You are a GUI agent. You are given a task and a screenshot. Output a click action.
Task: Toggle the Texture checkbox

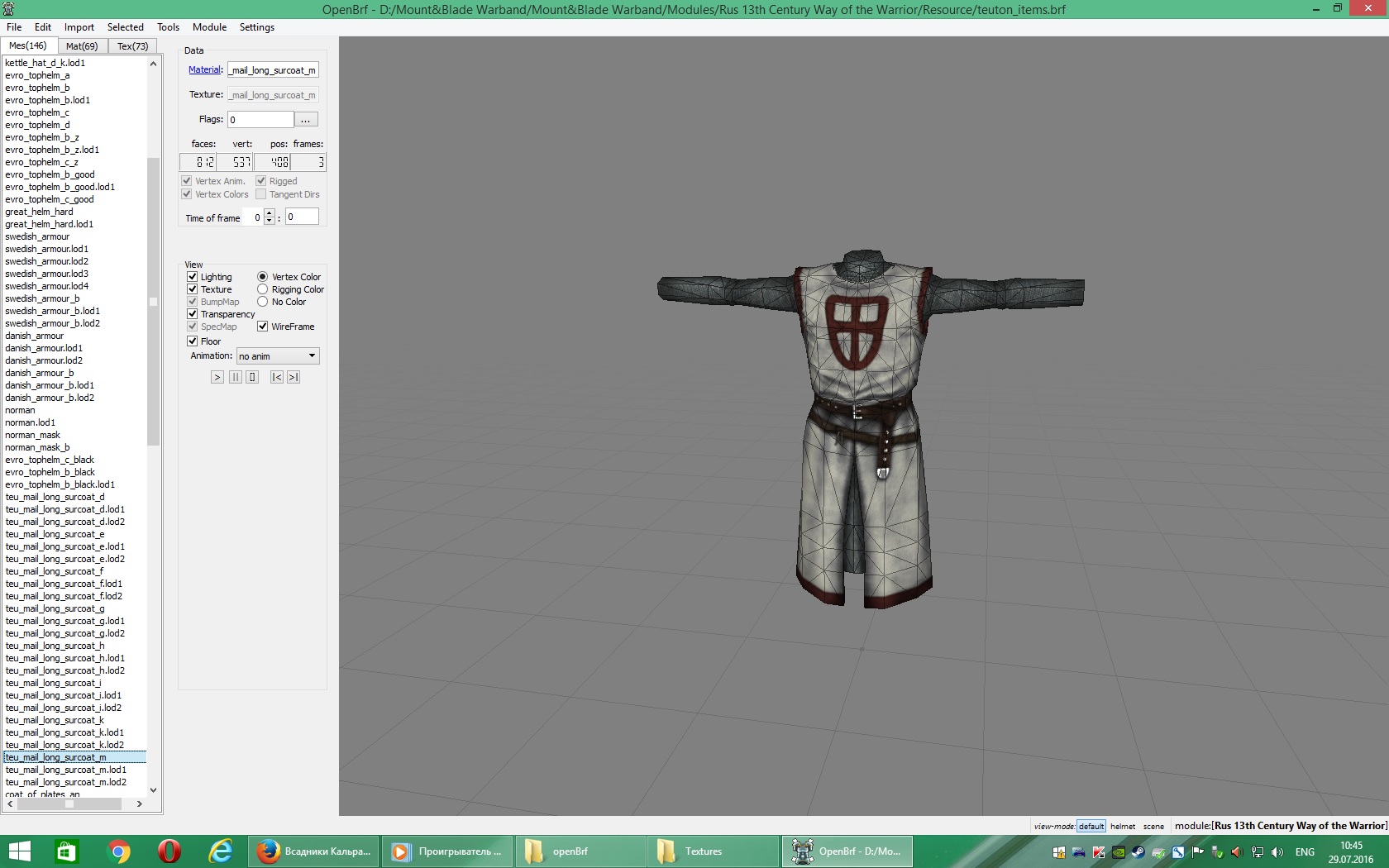point(192,289)
